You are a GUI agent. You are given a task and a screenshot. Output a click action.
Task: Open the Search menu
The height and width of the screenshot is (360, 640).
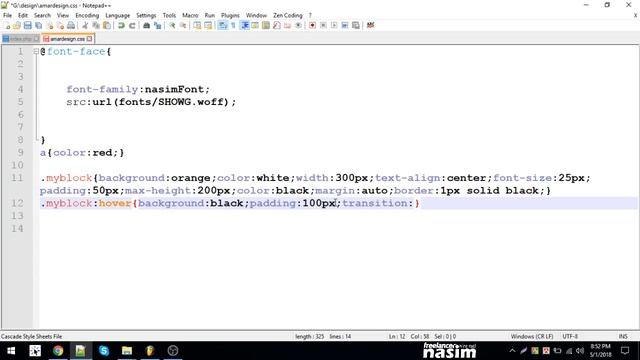coord(42,15)
